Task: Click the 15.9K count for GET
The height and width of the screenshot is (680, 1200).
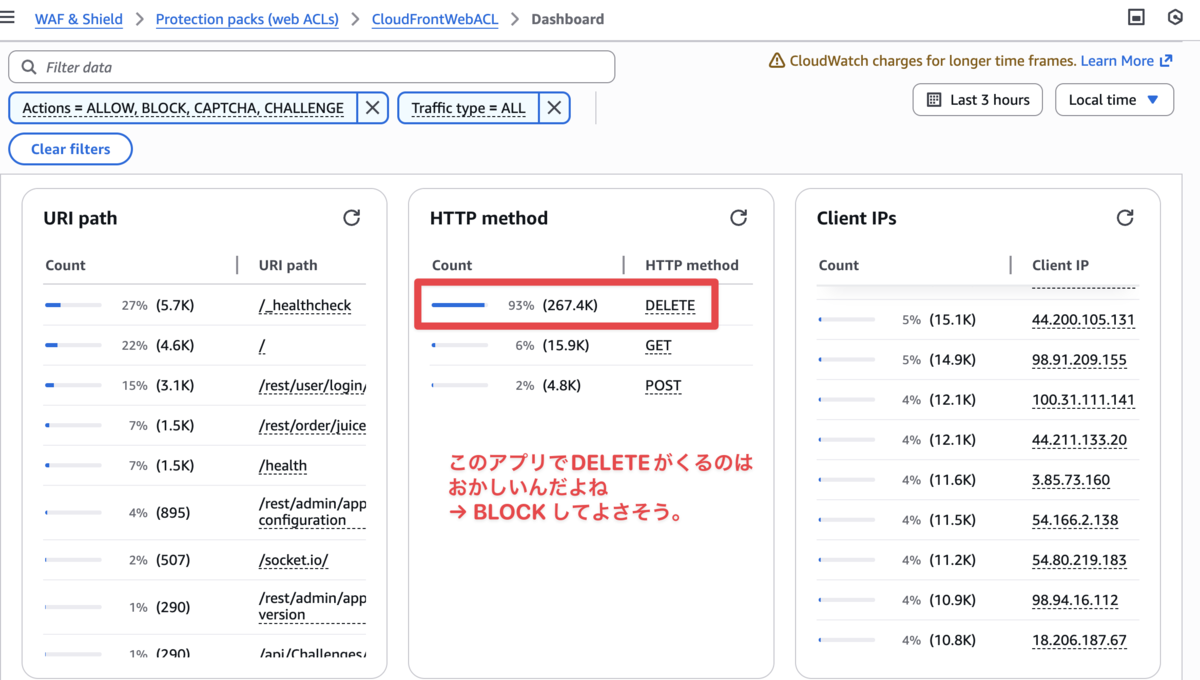Action: 566,345
